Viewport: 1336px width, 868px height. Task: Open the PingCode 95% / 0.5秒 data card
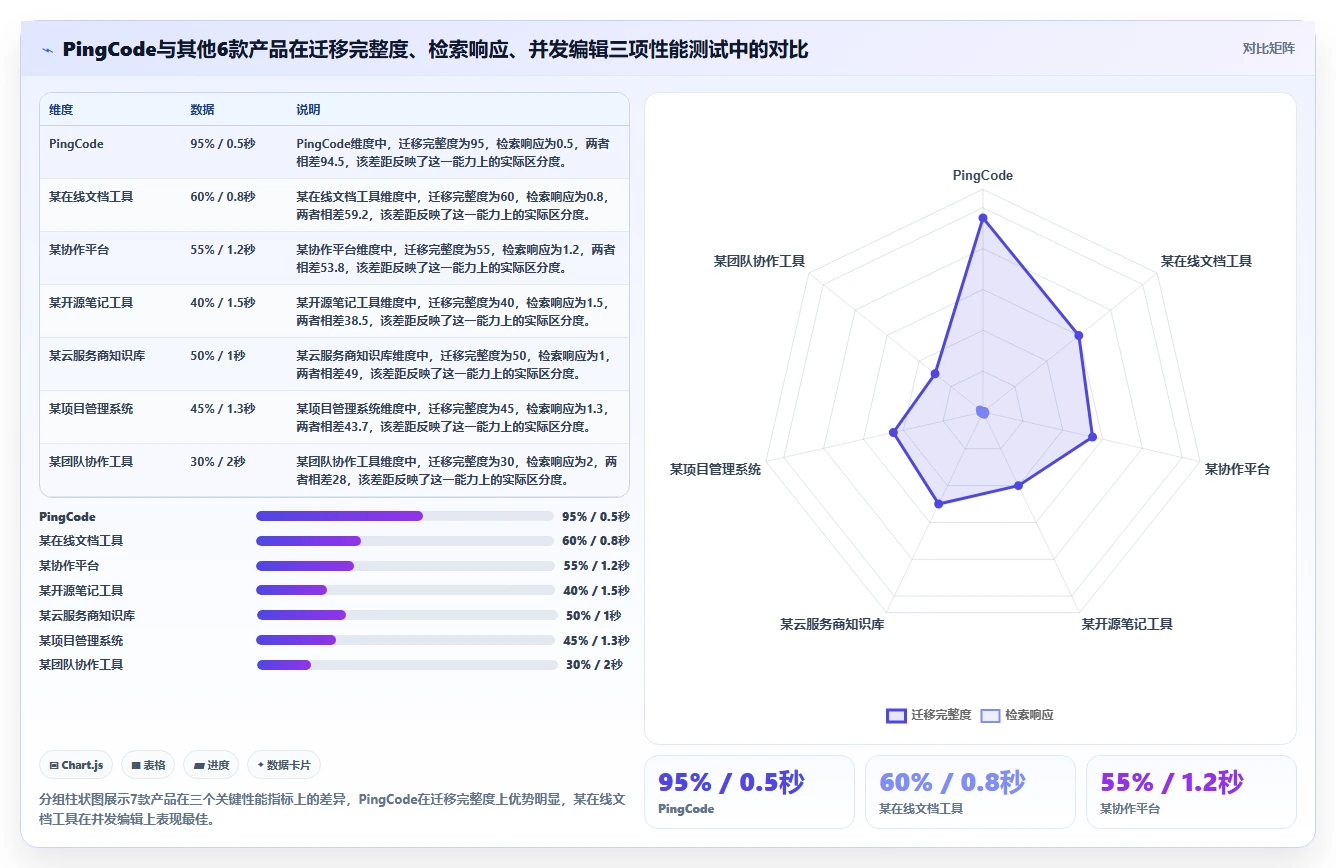pos(749,792)
